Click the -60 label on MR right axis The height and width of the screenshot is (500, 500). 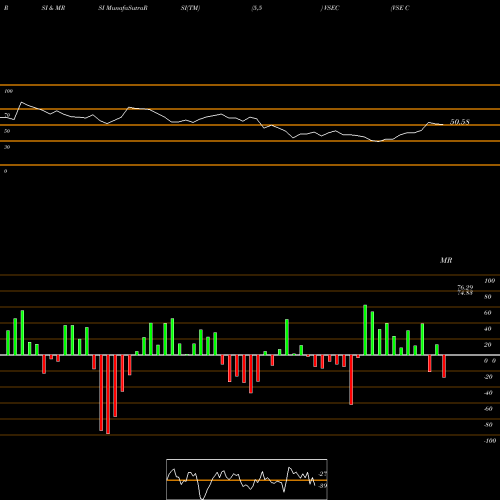(x=488, y=409)
